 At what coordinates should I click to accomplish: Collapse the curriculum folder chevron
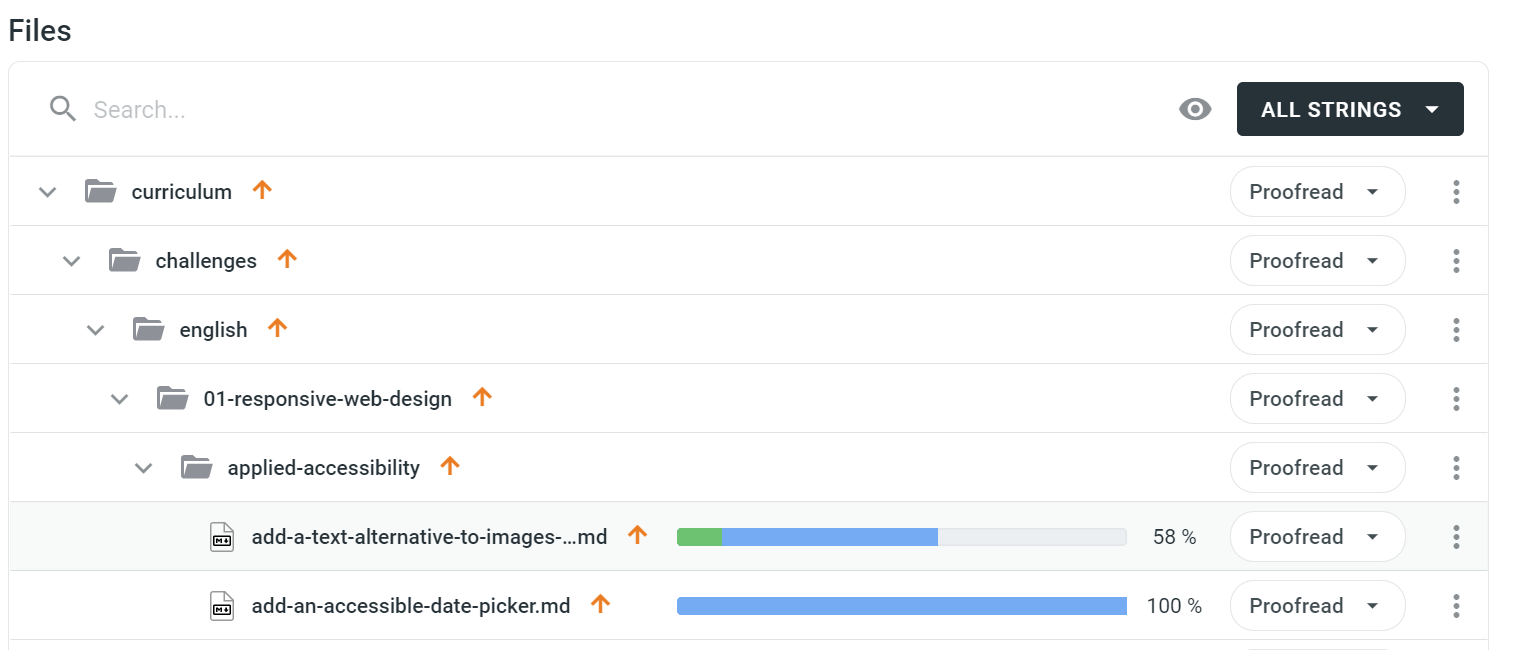[47, 192]
